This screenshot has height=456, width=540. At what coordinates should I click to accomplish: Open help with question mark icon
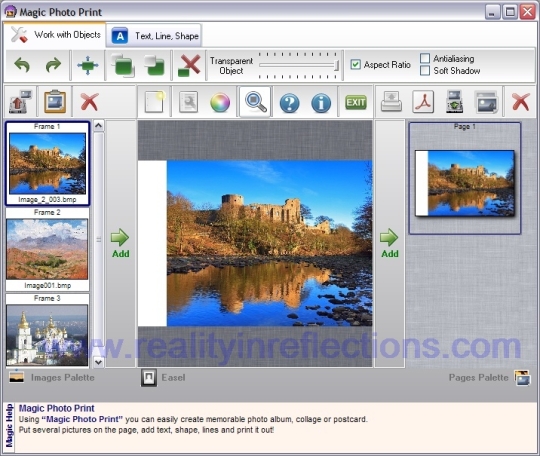point(289,103)
